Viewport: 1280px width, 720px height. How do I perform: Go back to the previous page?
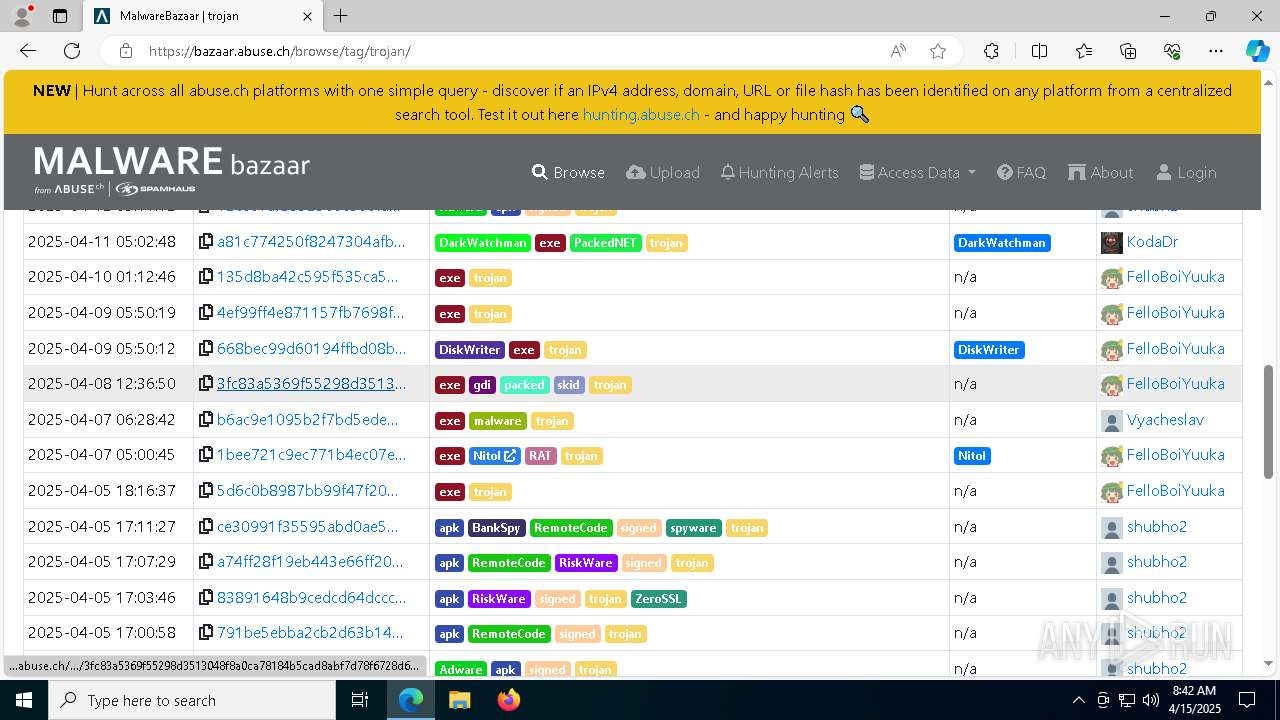(28, 51)
